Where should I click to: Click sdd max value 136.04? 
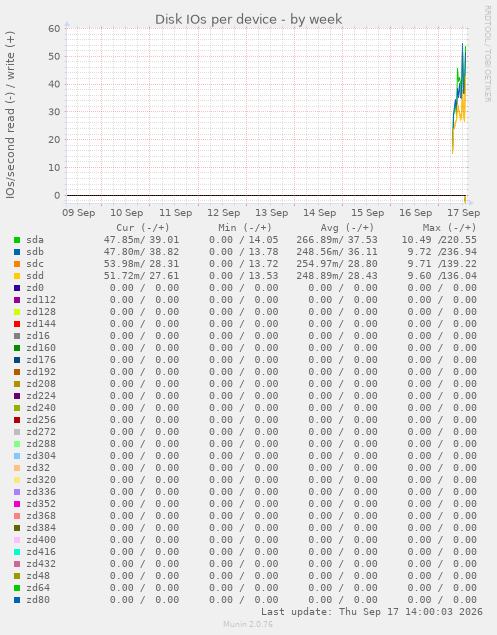click(459, 276)
